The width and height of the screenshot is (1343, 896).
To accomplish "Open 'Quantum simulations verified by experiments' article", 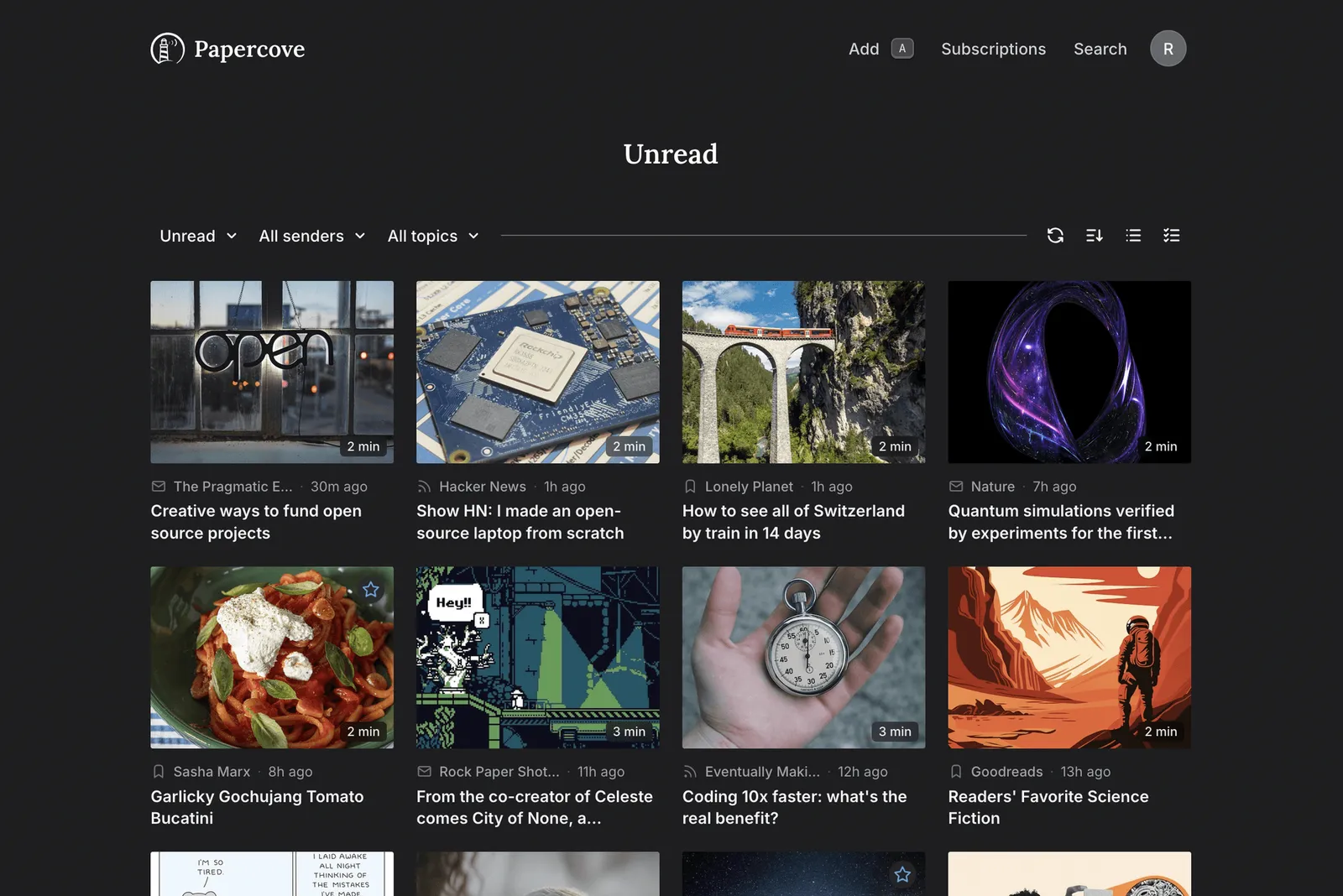I will pos(1061,522).
